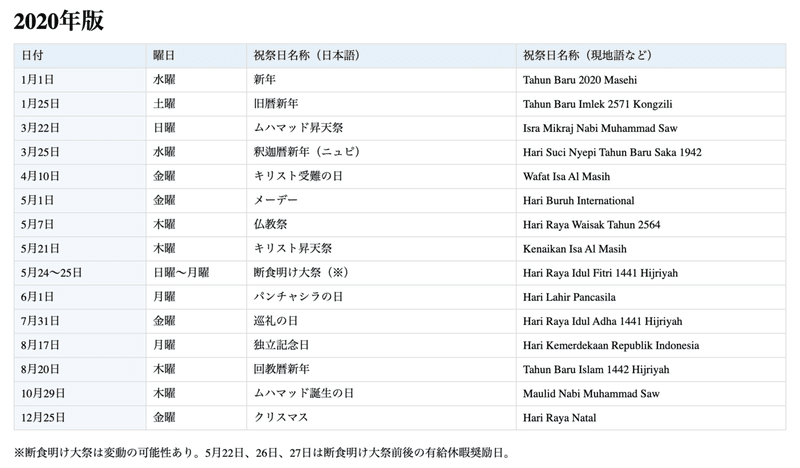Click the 7月31日 date cell

[80, 321]
